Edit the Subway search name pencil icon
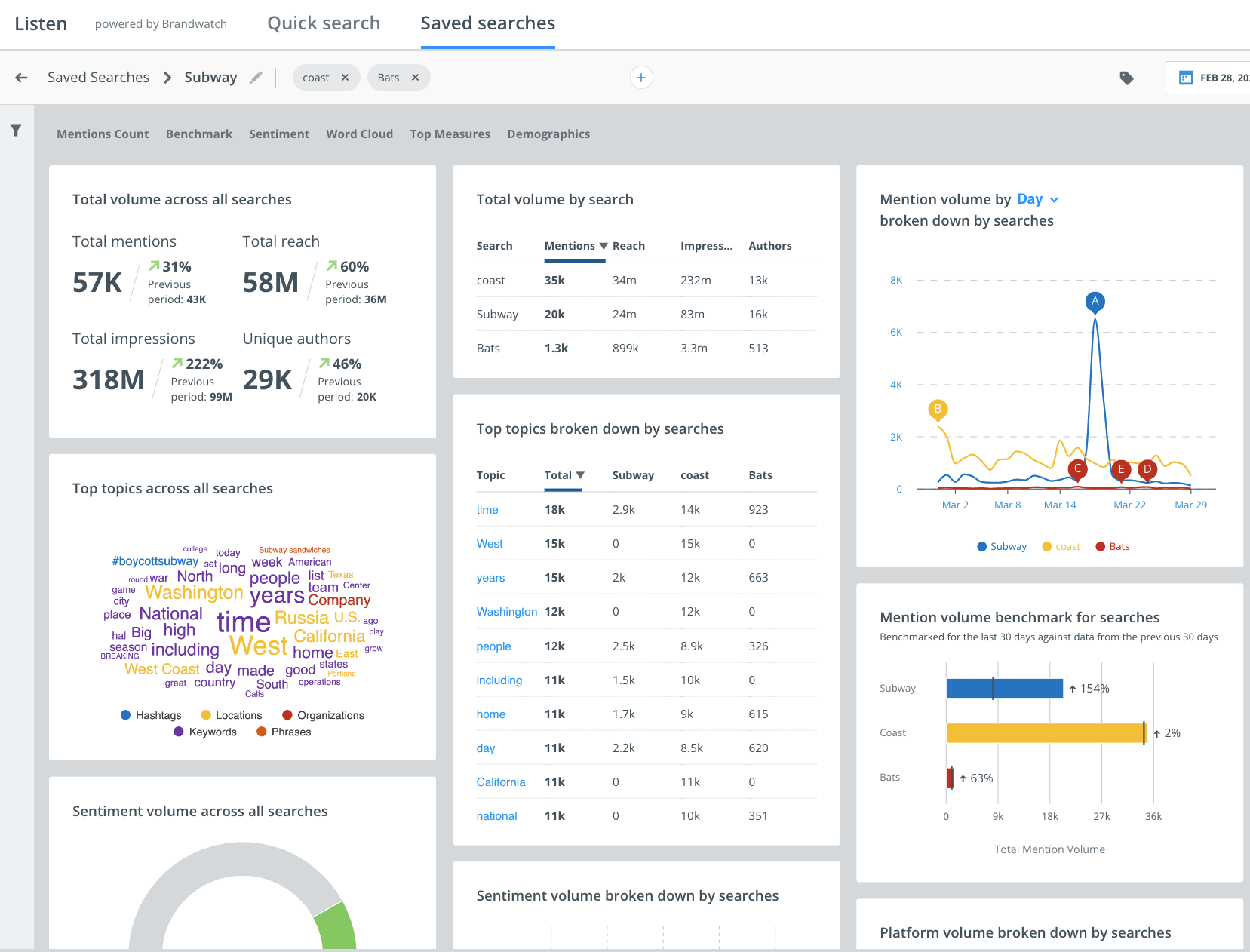The image size is (1250, 952). (x=256, y=77)
